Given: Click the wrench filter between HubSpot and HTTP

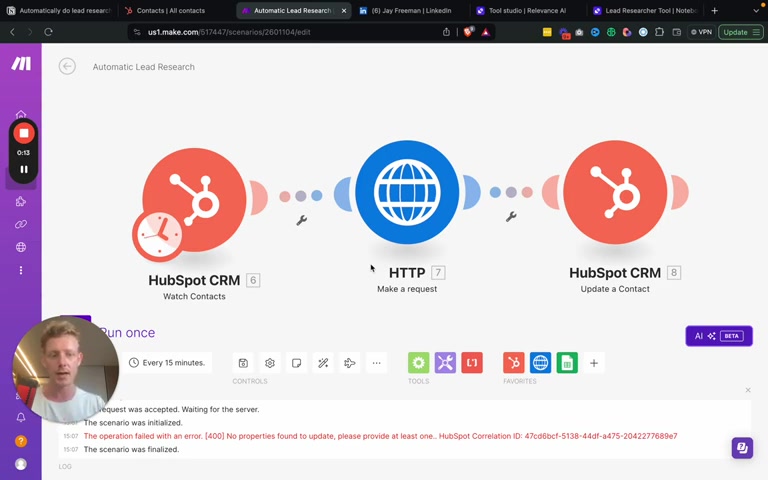Looking at the screenshot, I should (302, 220).
